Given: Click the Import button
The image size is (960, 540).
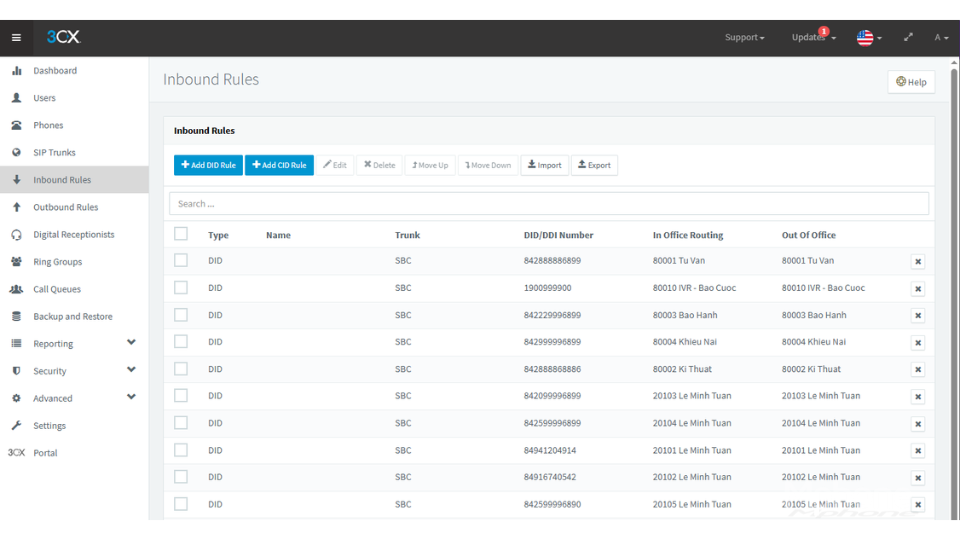Looking at the screenshot, I should [x=544, y=165].
